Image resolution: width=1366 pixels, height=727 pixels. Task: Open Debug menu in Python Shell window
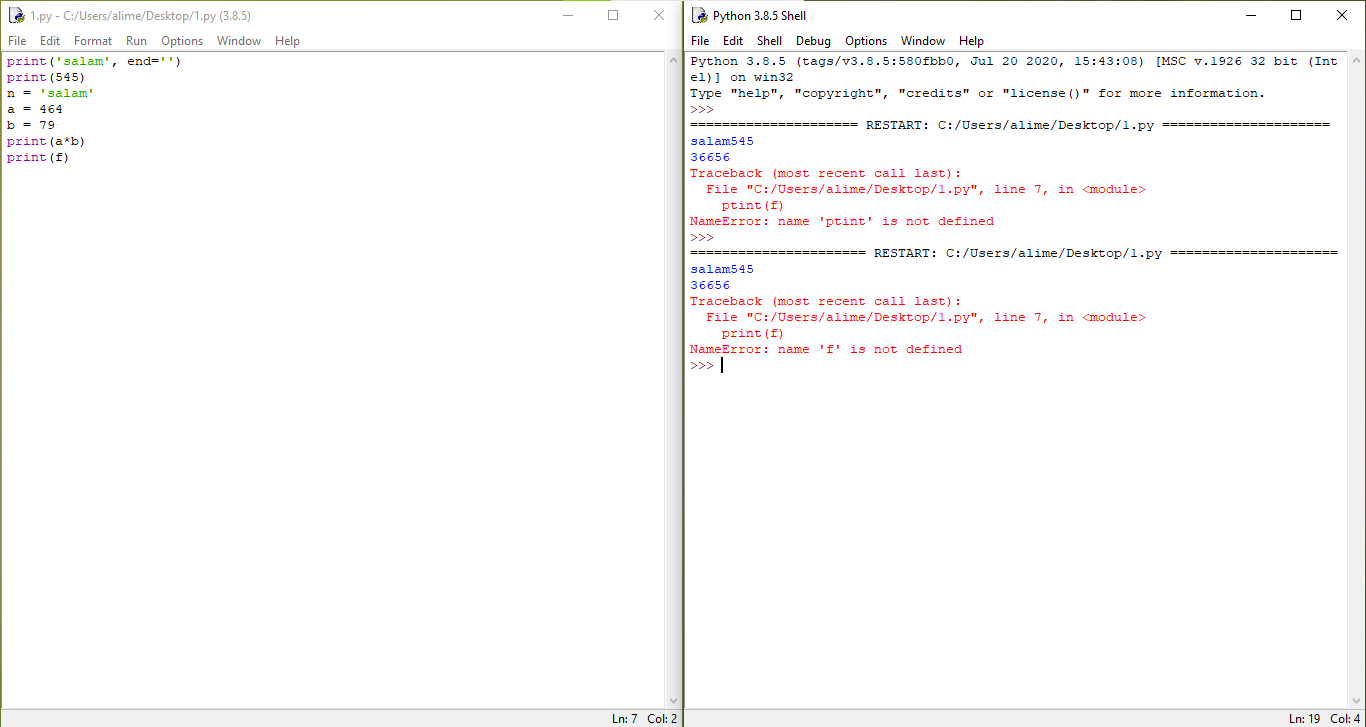(x=813, y=41)
